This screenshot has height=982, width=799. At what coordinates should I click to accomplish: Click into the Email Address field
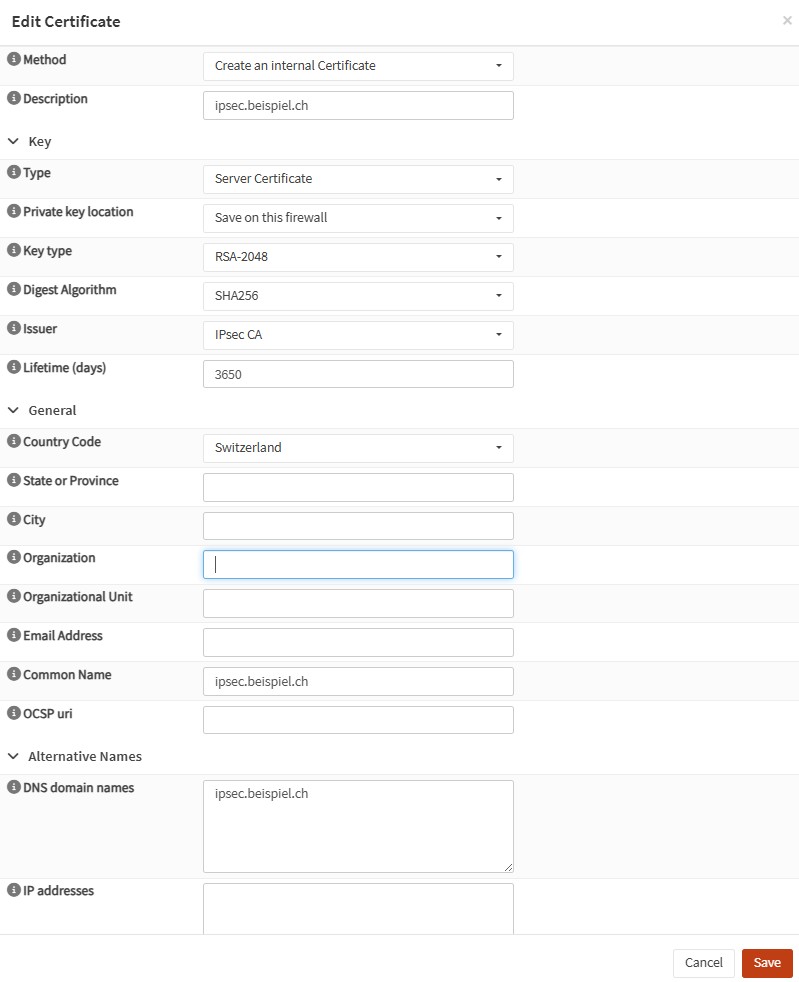(358, 643)
